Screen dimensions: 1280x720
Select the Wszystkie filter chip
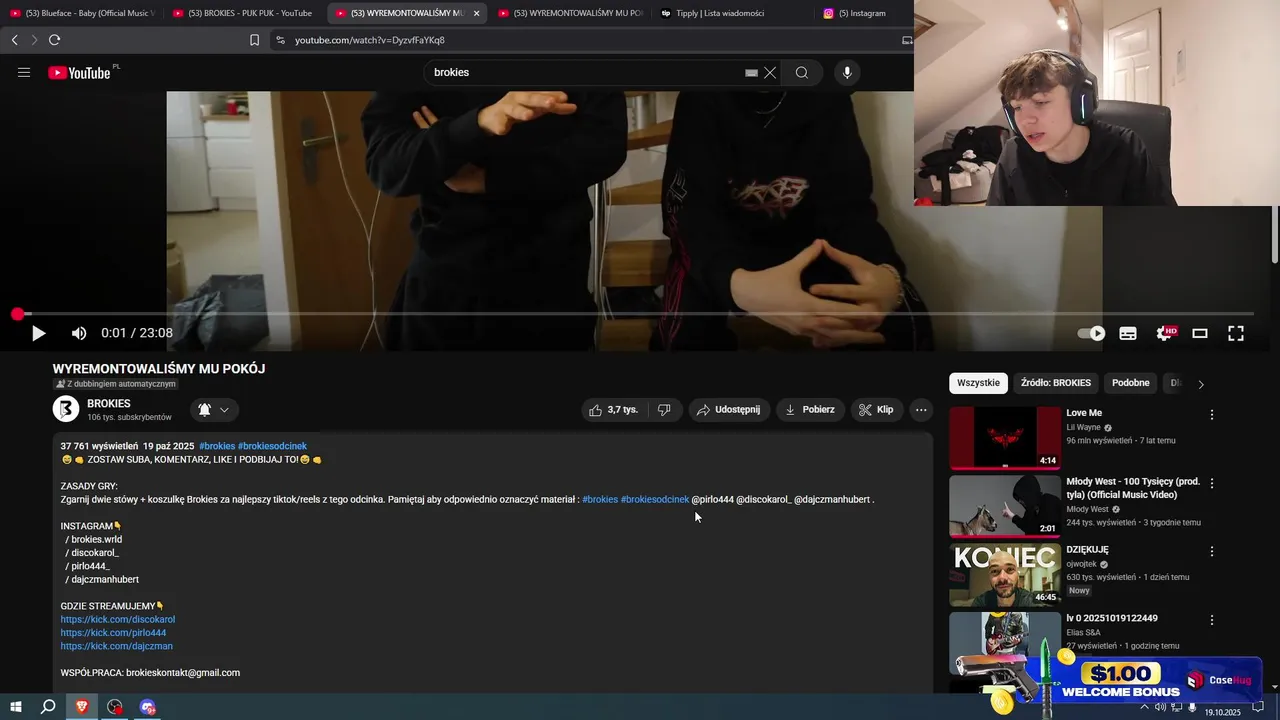978,383
